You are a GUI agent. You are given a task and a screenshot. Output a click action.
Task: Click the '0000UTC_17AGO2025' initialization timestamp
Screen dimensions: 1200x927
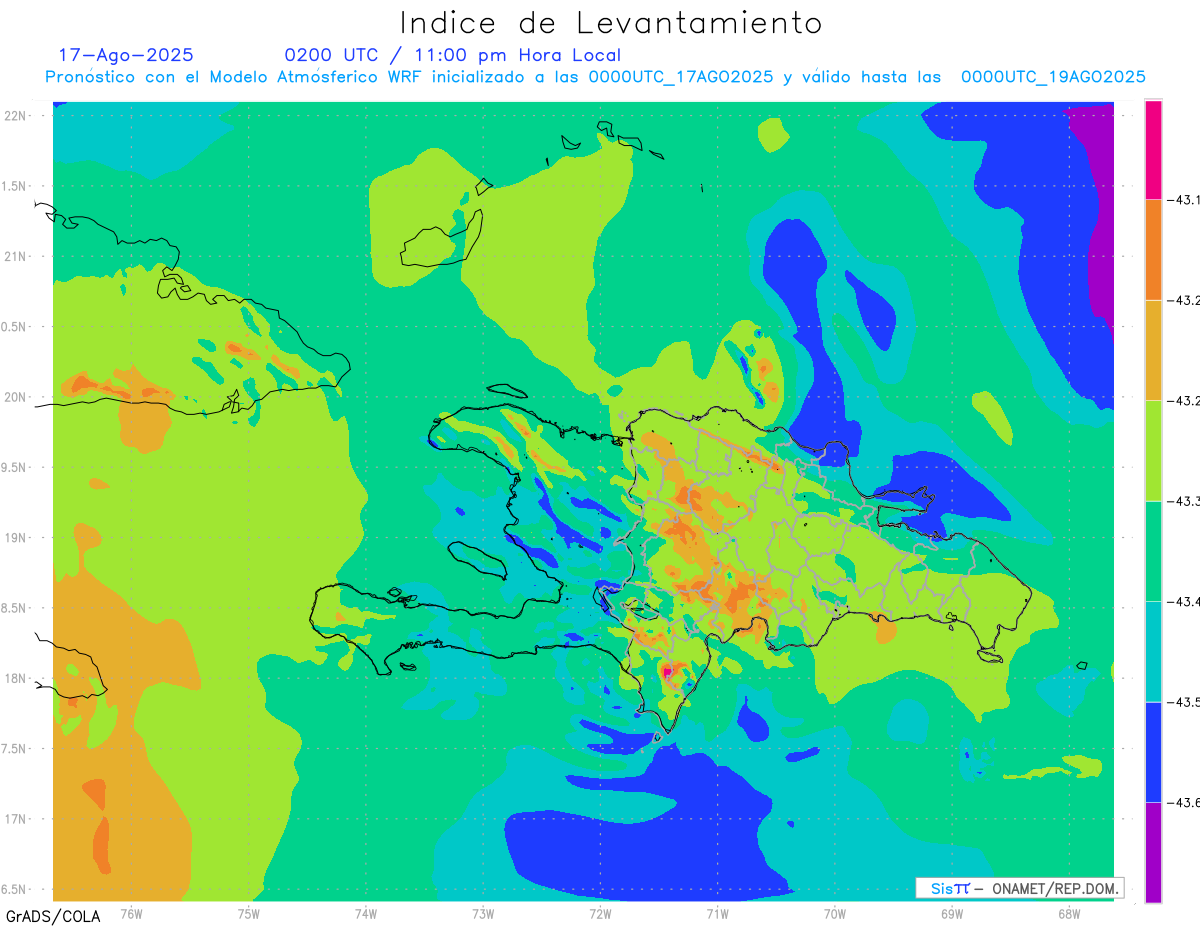(x=680, y=77)
